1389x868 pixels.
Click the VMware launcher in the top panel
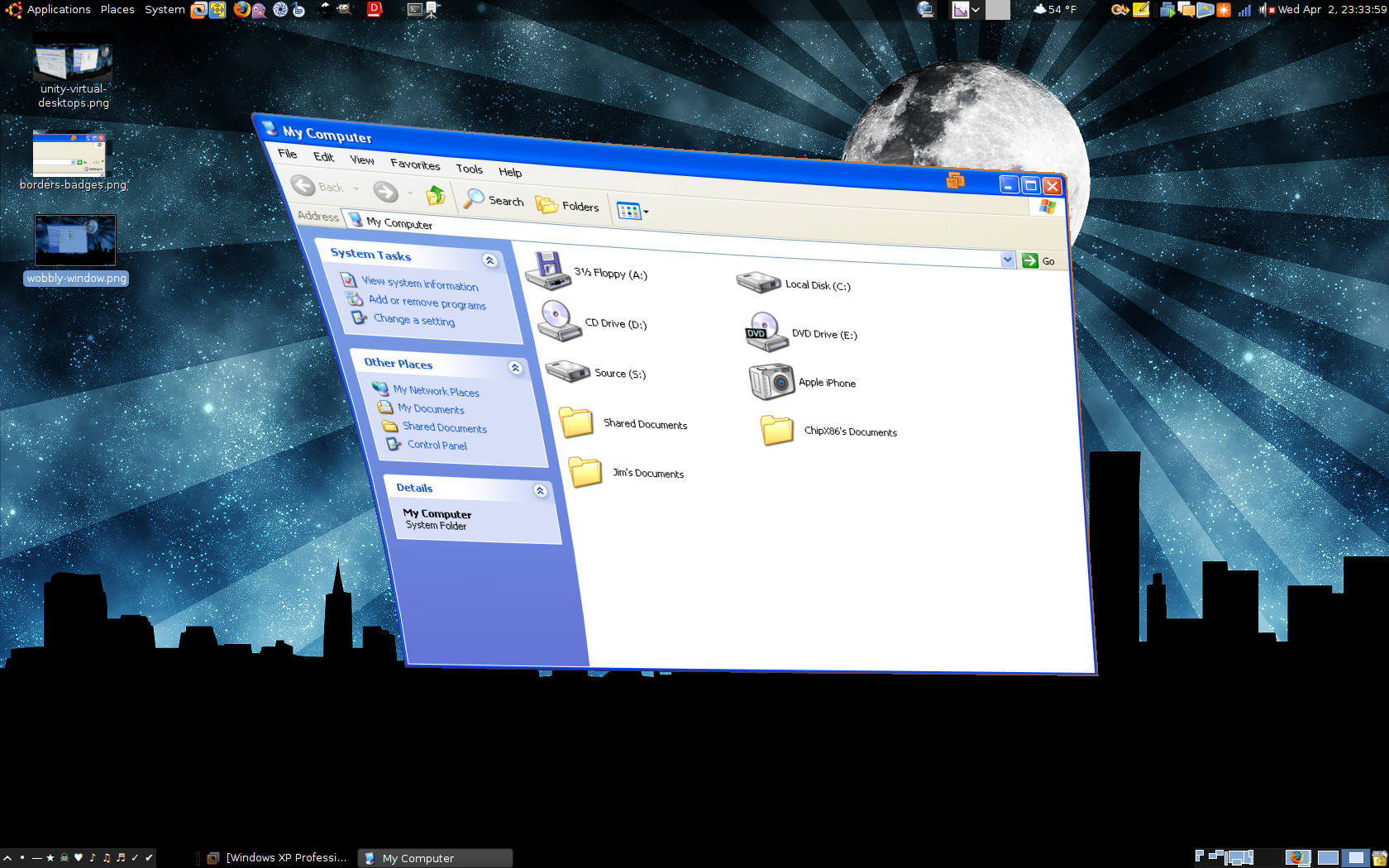point(198,10)
